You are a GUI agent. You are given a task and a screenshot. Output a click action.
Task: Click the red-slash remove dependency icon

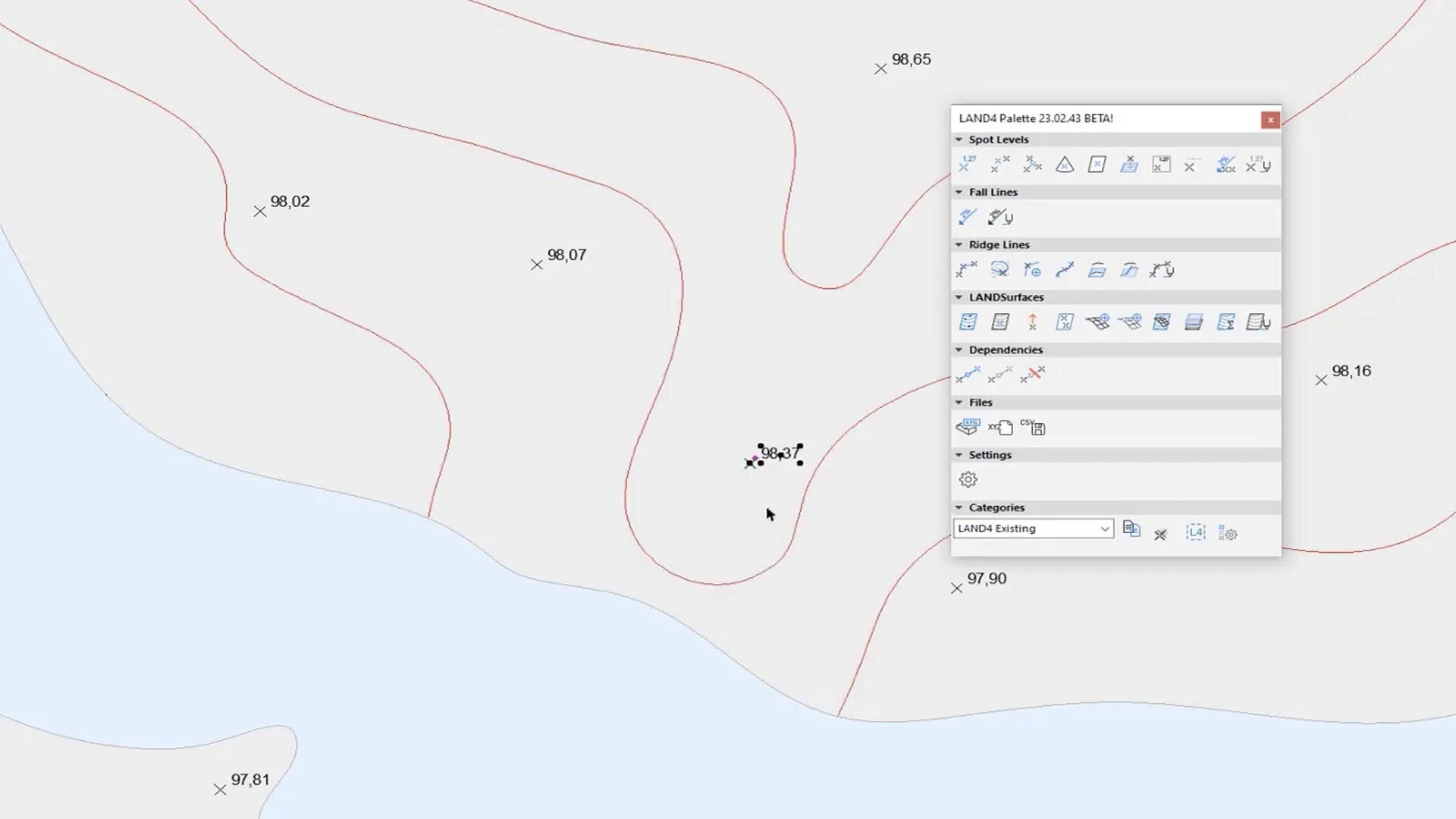point(1032,375)
